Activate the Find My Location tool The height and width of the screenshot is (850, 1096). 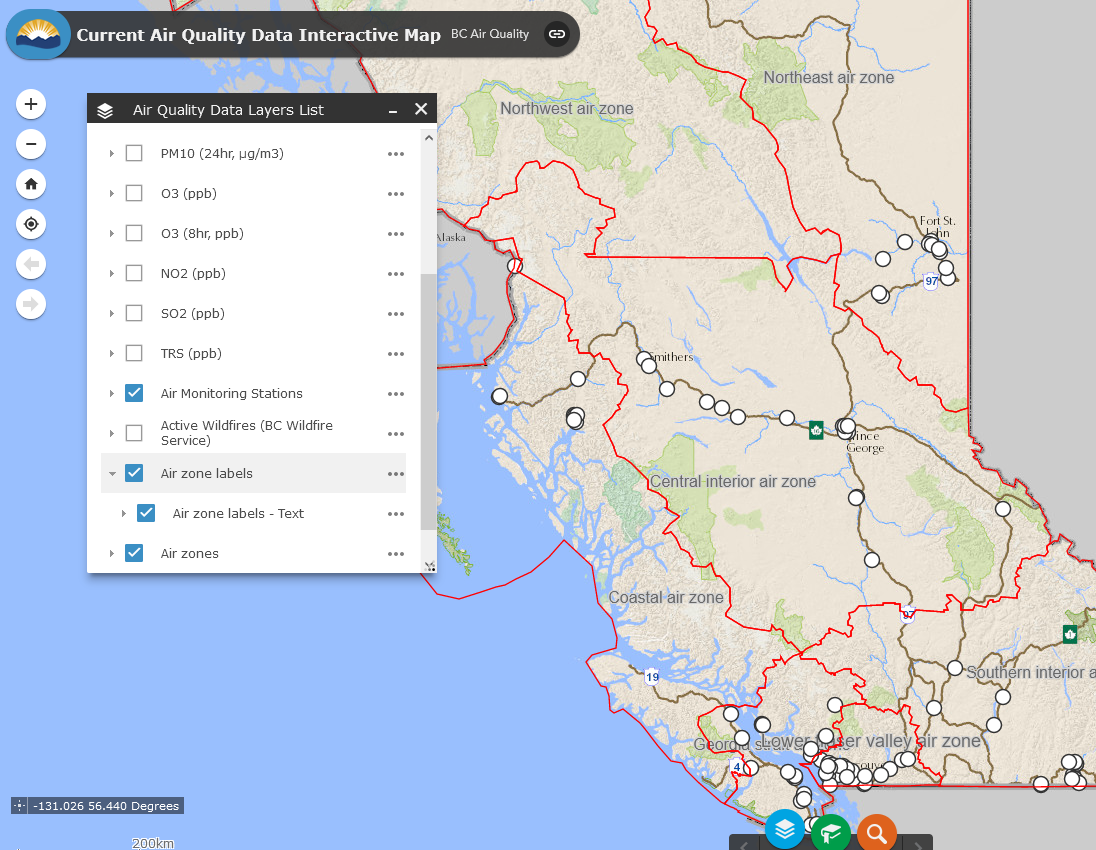point(31,224)
